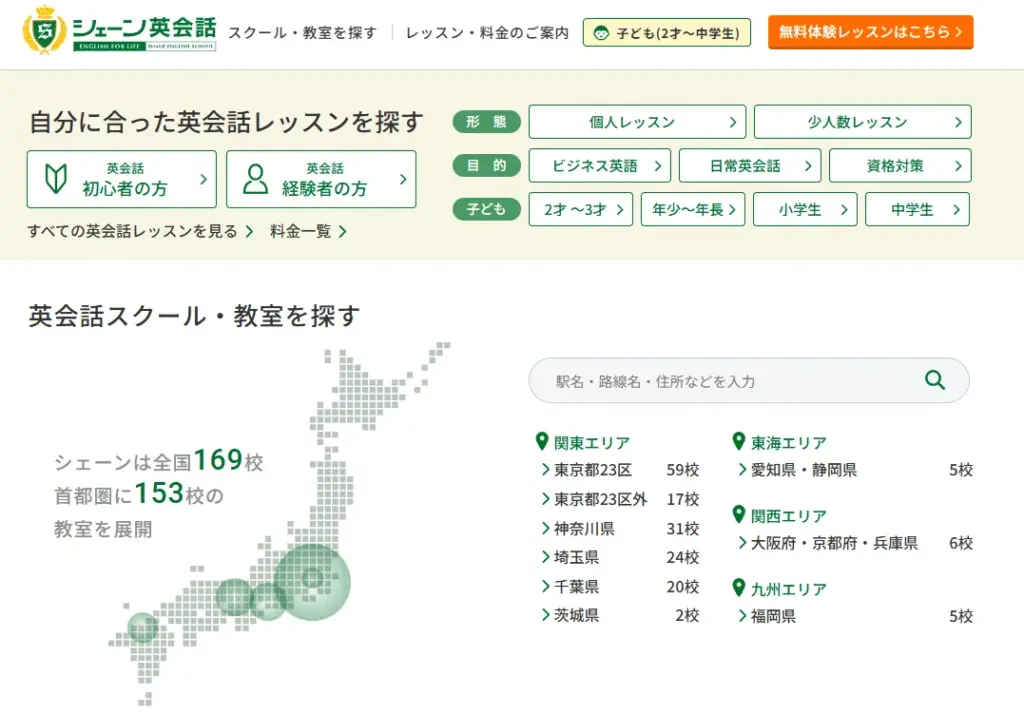1024x715 pixels.
Task: Click the Shane English School crest logo
Action: click(x=47, y=32)
